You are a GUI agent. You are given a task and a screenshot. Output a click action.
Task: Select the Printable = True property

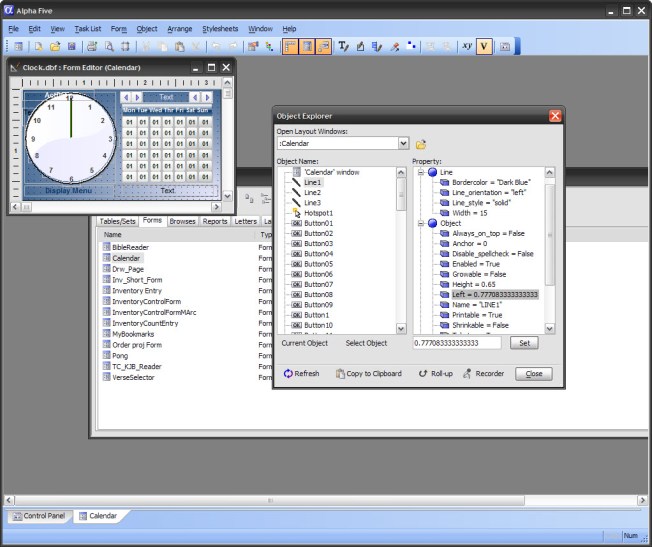click(x=477, y=315)
